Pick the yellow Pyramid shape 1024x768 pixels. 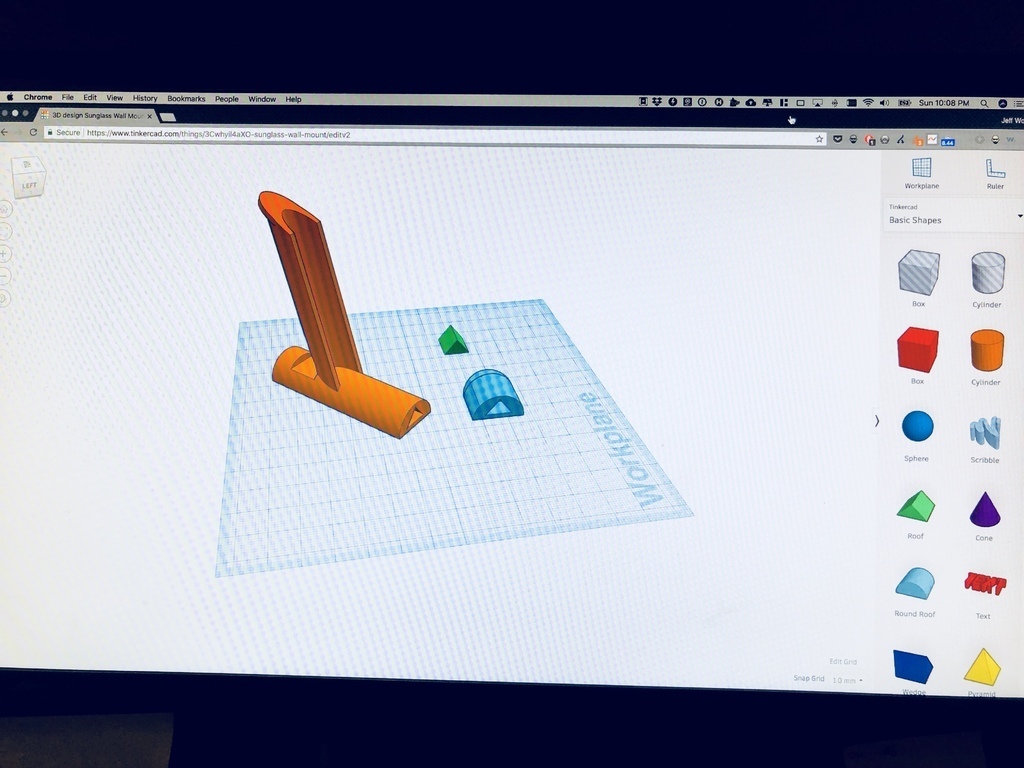[x=982, y=667]
